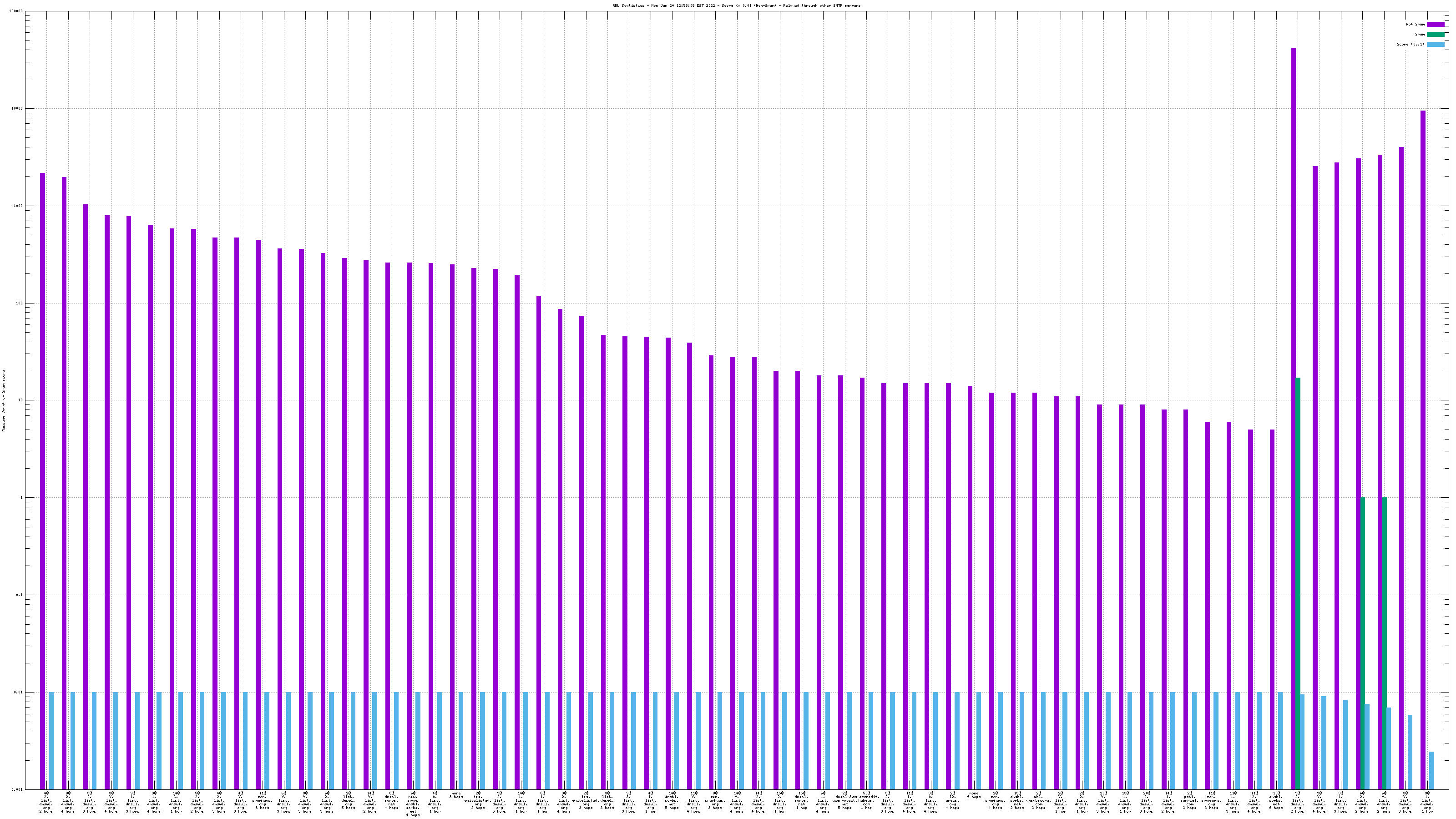Viewport: 1456px width, 819px height.
Task: Click the 'ubl.unsubscore.com 3 hops' axis label
Action: click(x=1038, y=801)
